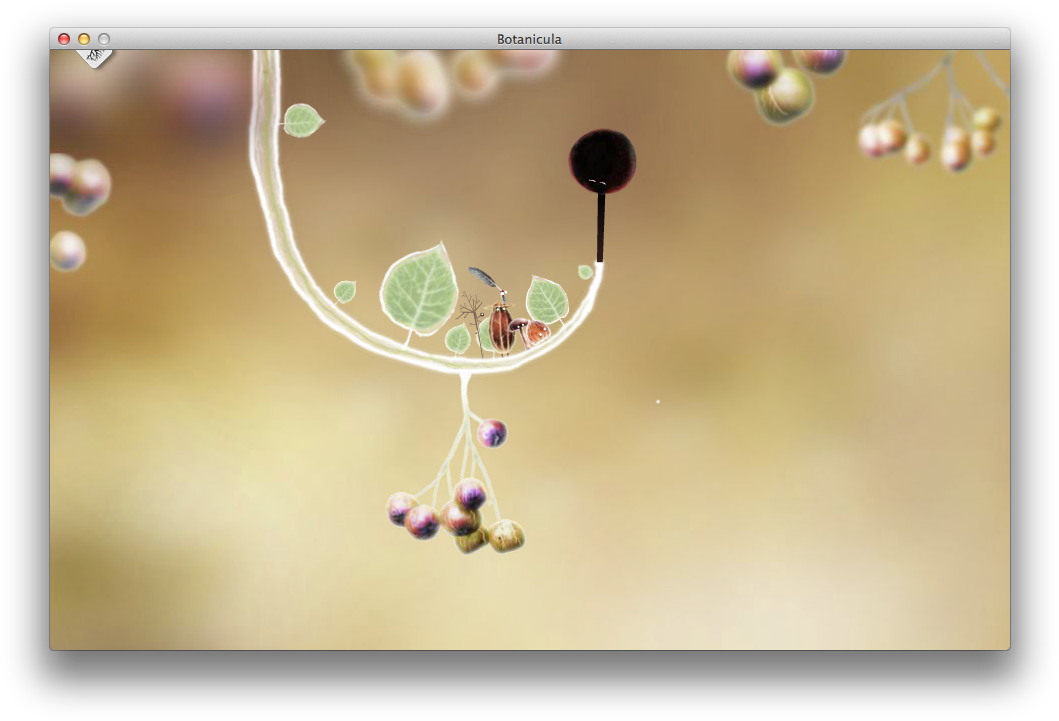Image resolution: width=1059 pixels, height=721 pixels.
Task: Click the medium leaf right of the characters
Action: [547, 299]
